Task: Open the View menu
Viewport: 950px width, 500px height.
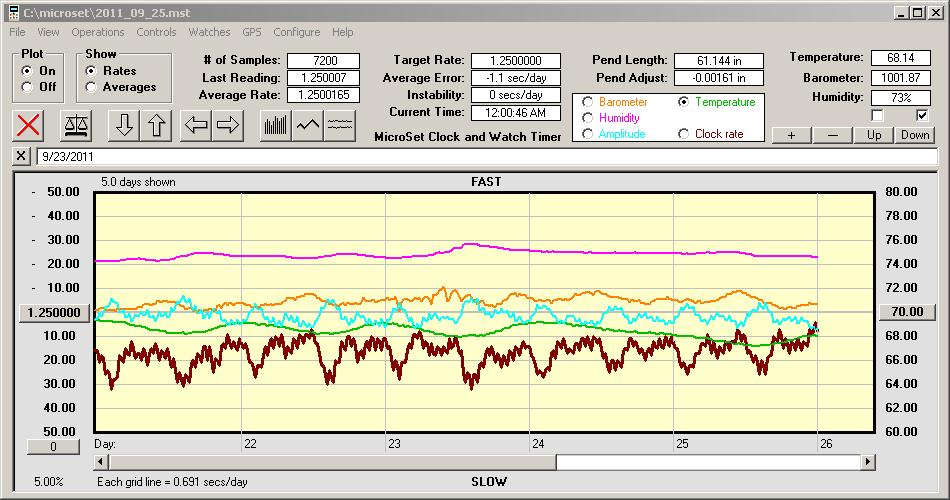Action: click(48, 32)
